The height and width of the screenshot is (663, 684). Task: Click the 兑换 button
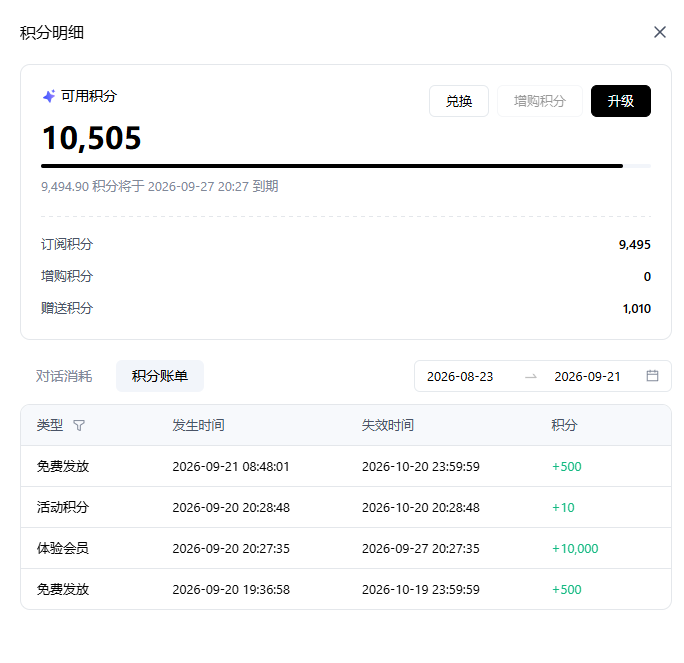coord(458,101)
